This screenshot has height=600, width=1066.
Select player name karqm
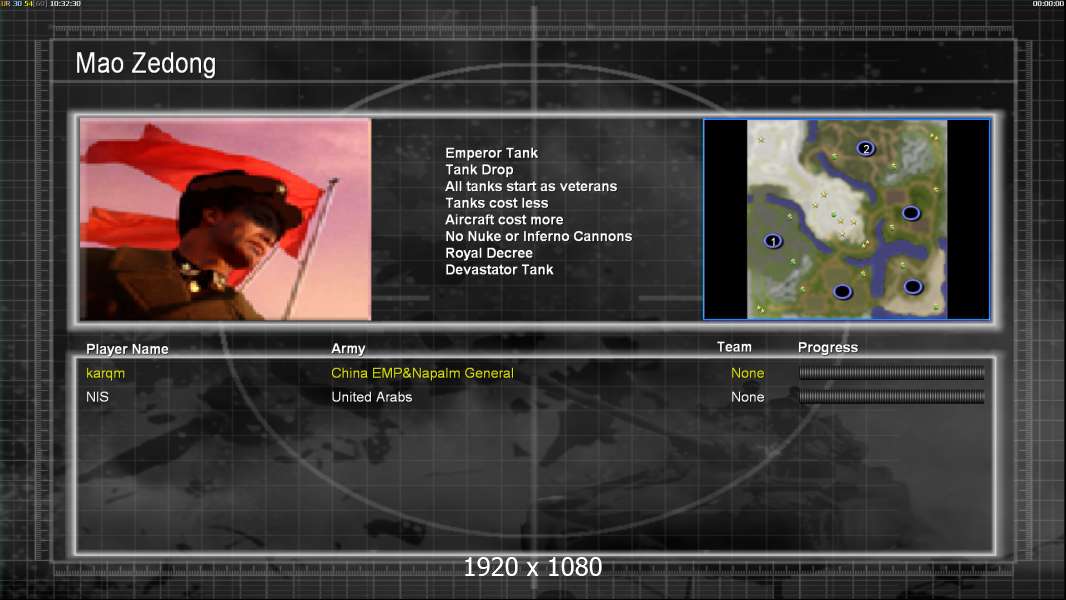(105, 373)
